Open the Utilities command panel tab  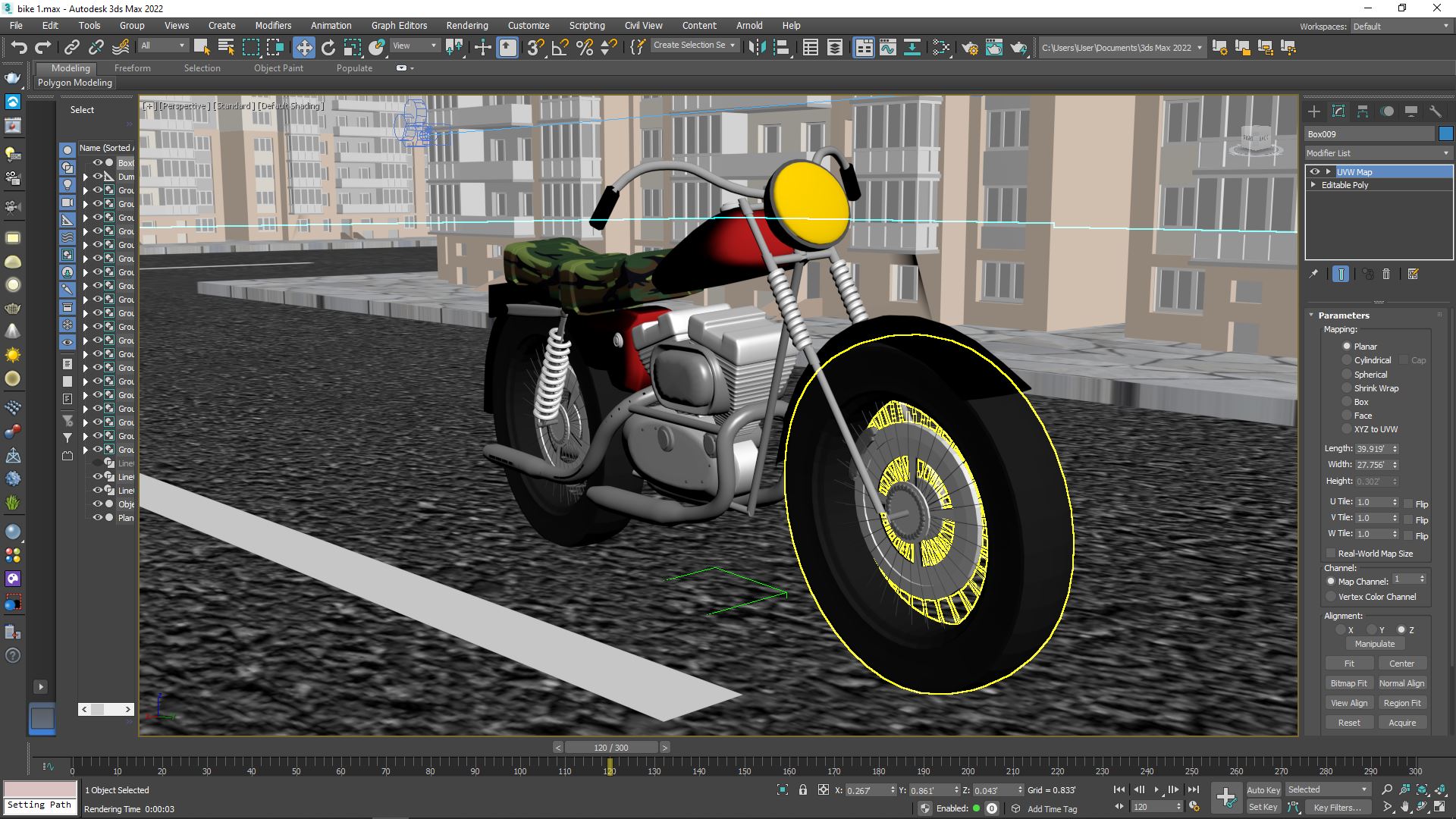(x=1436, y=111)
